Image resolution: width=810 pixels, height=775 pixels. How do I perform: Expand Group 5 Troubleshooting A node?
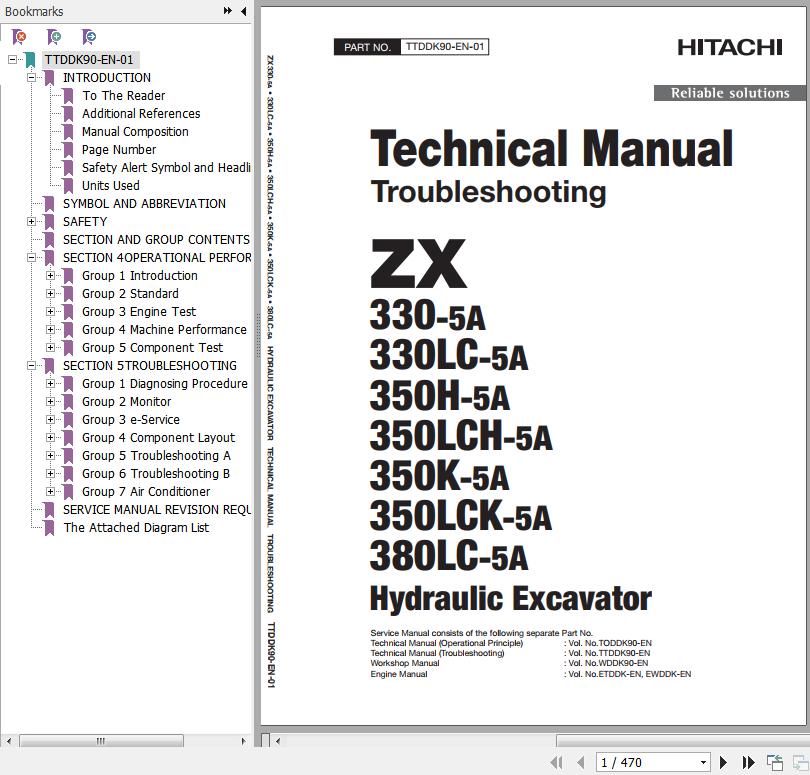coord(50,456)
